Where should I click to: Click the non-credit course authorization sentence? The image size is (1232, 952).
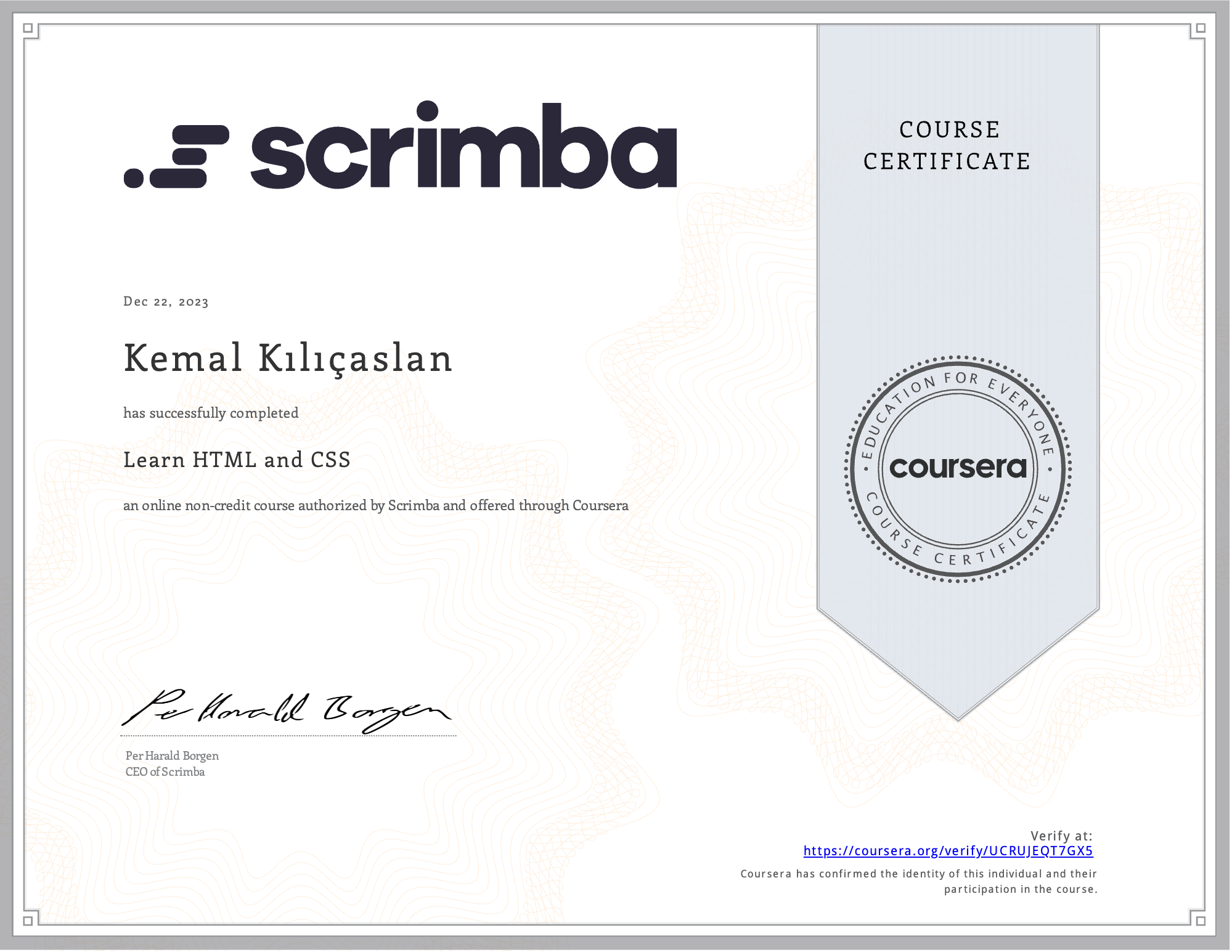point(375,506)
